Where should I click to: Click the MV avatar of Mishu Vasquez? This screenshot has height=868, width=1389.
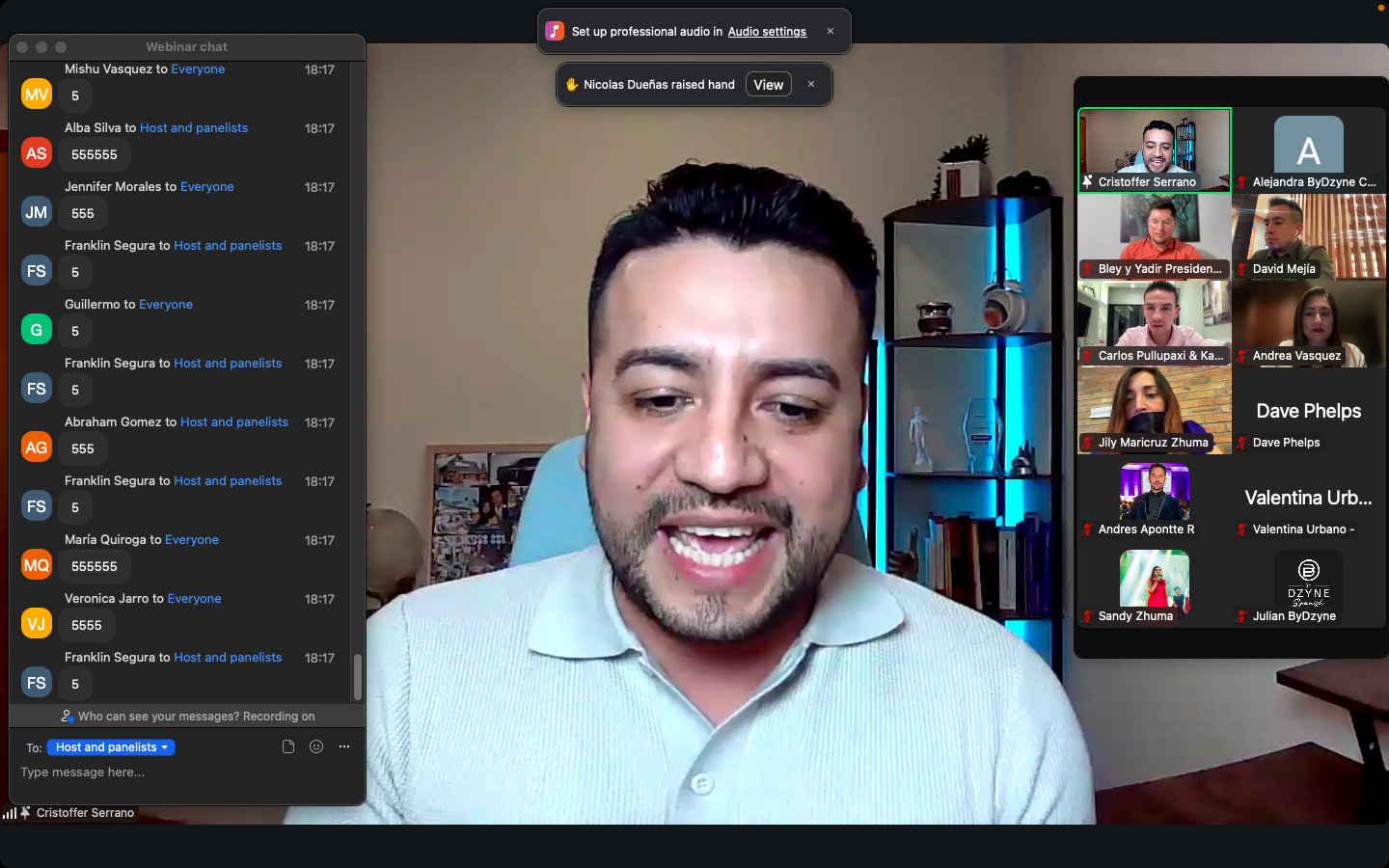(37, 95)
